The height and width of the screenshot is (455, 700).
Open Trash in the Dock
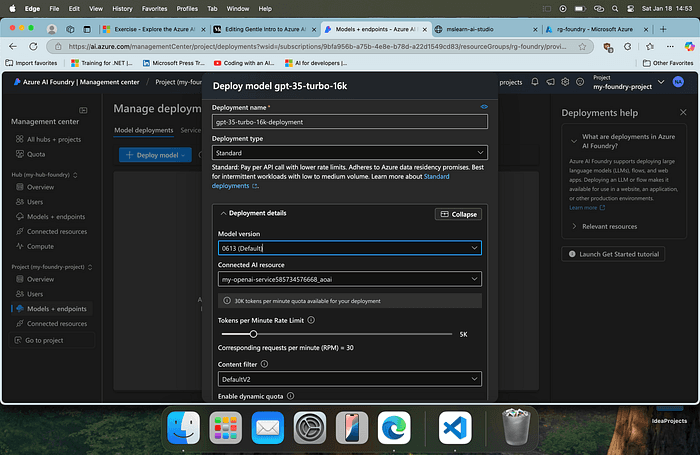516,427
